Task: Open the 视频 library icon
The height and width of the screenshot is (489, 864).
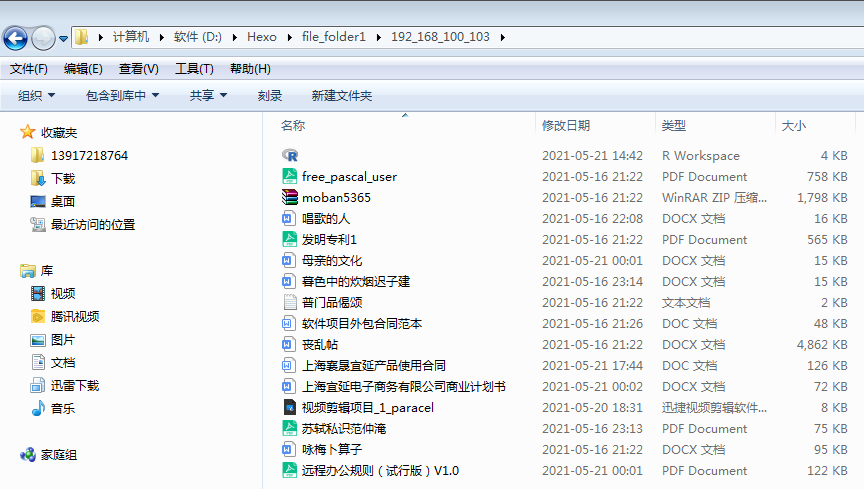Action: click(37, 294)
